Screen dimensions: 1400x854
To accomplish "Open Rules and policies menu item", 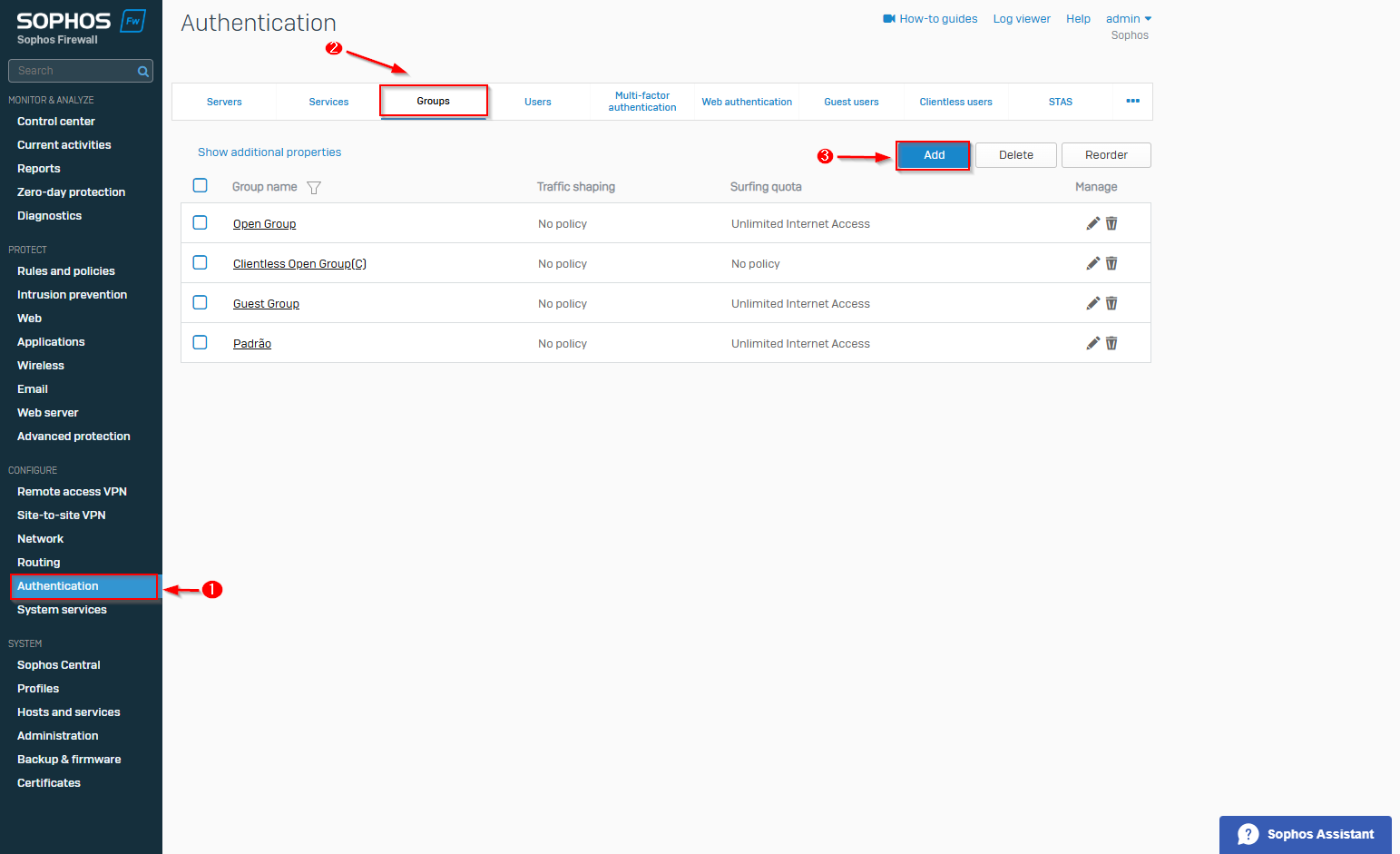I will (66, 271).
